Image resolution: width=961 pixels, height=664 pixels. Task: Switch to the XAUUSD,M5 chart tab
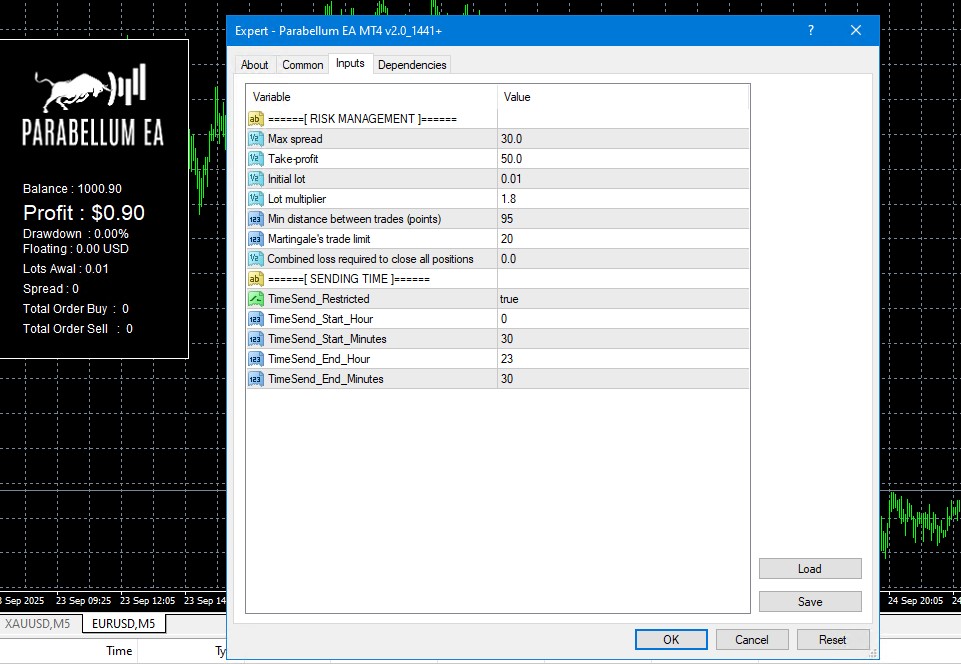pos(38,624)
